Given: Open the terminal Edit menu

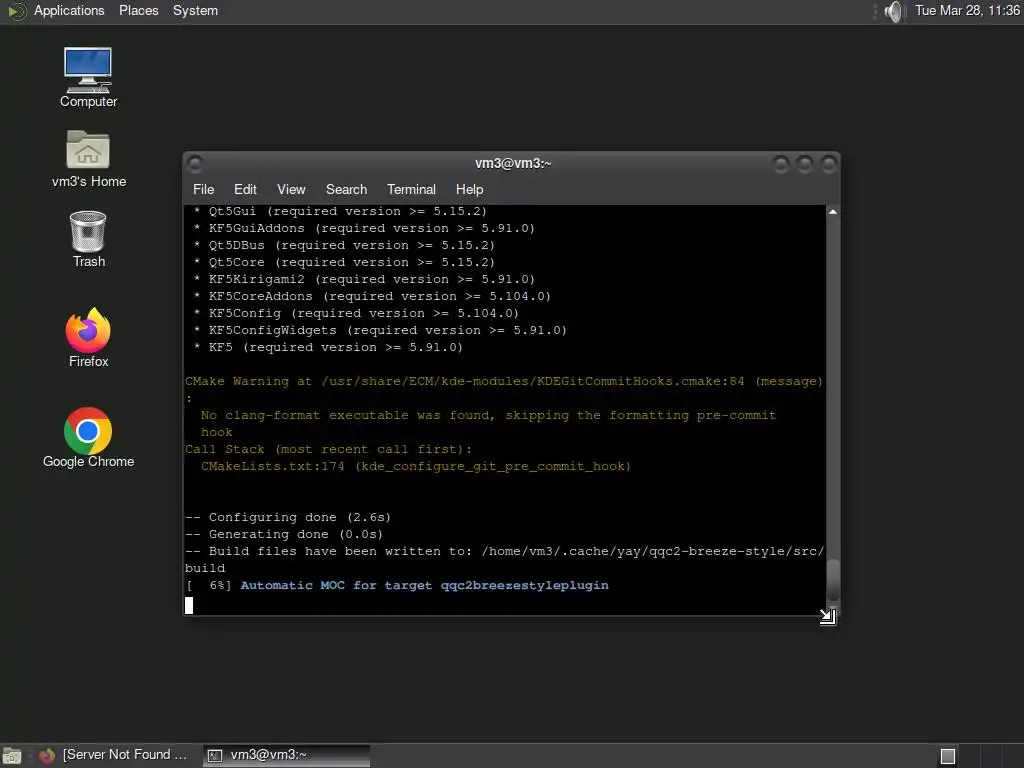Looking at the screenshot, I should pyautogui.click(x=245, y=189).
